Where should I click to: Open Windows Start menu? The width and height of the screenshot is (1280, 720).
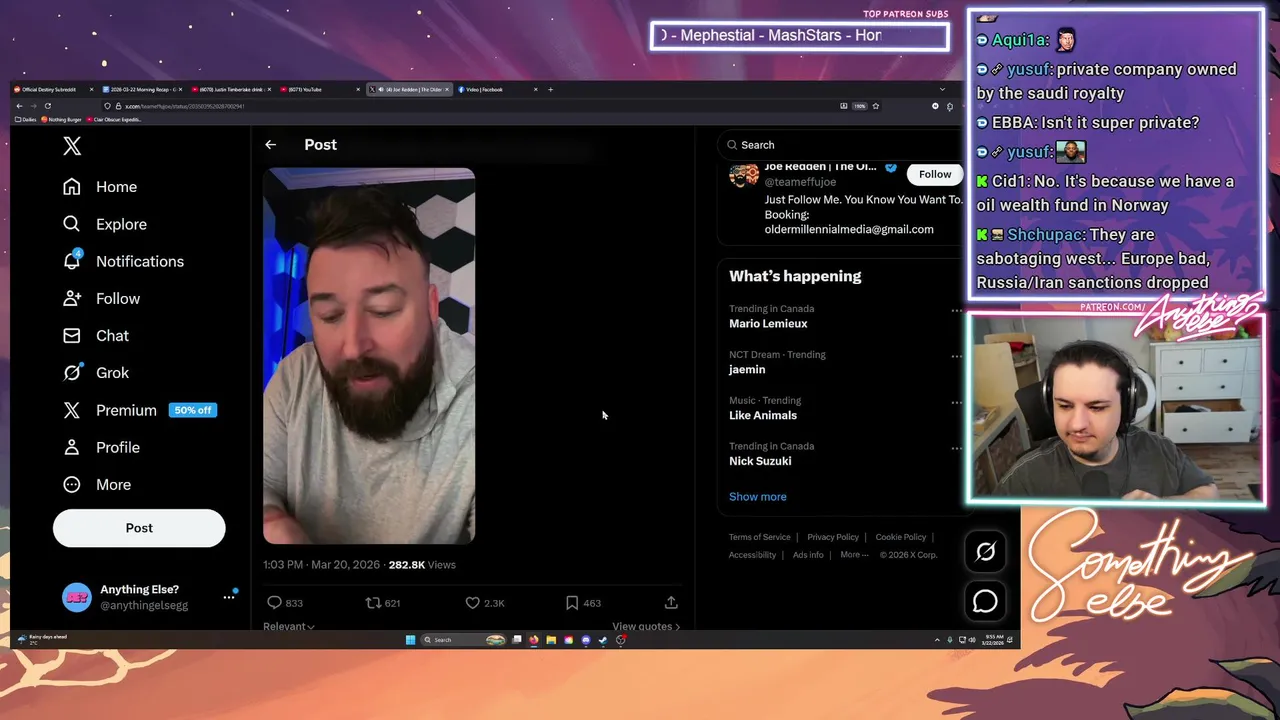(x=410, y=640)
